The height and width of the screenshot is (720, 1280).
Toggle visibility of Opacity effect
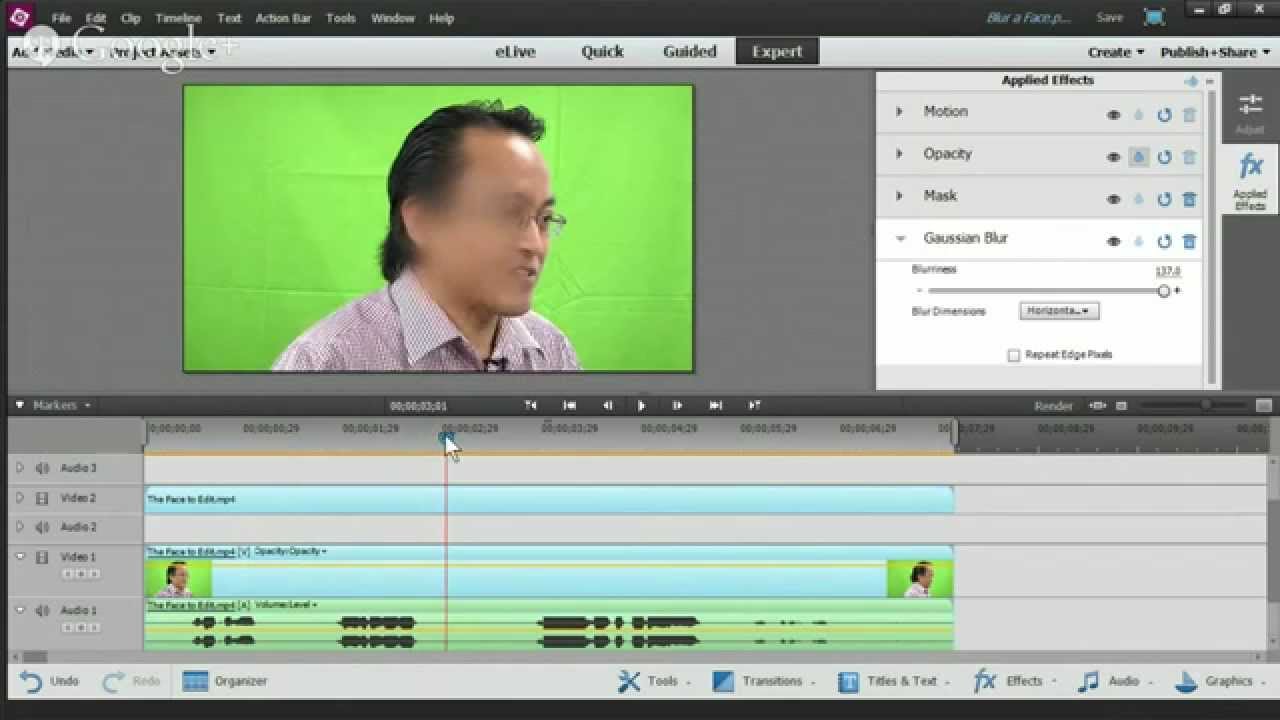point(1113,157)
